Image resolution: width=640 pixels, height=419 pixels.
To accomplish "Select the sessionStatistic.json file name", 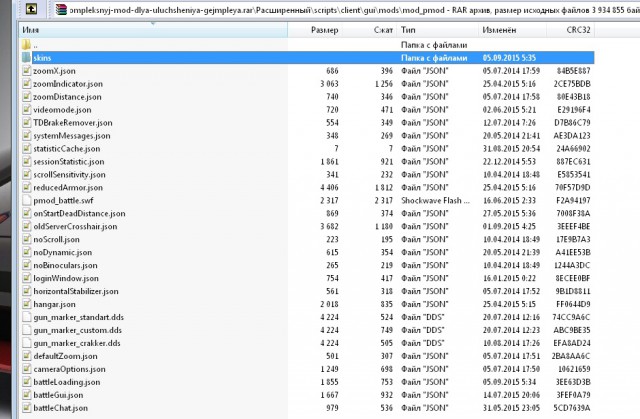I will coord(69,162).
